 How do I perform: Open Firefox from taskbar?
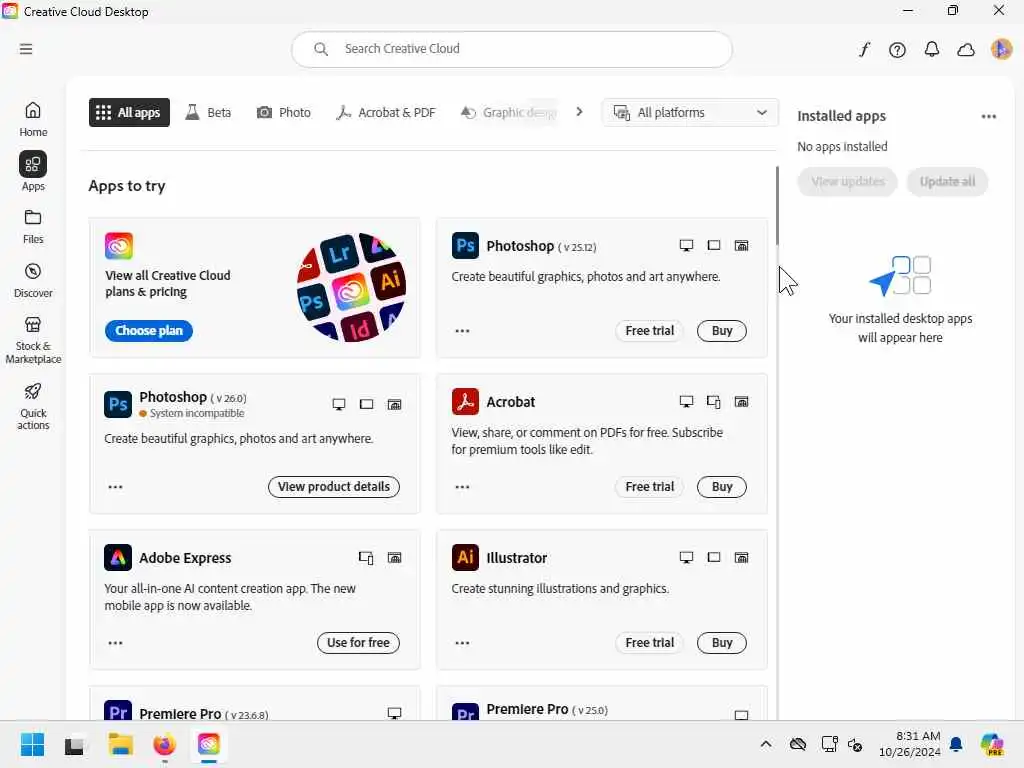164,744
